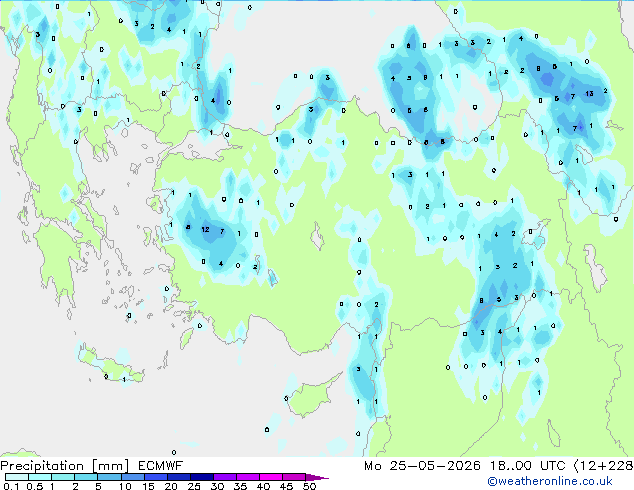Click legend scale label '40'

point(263,486)
